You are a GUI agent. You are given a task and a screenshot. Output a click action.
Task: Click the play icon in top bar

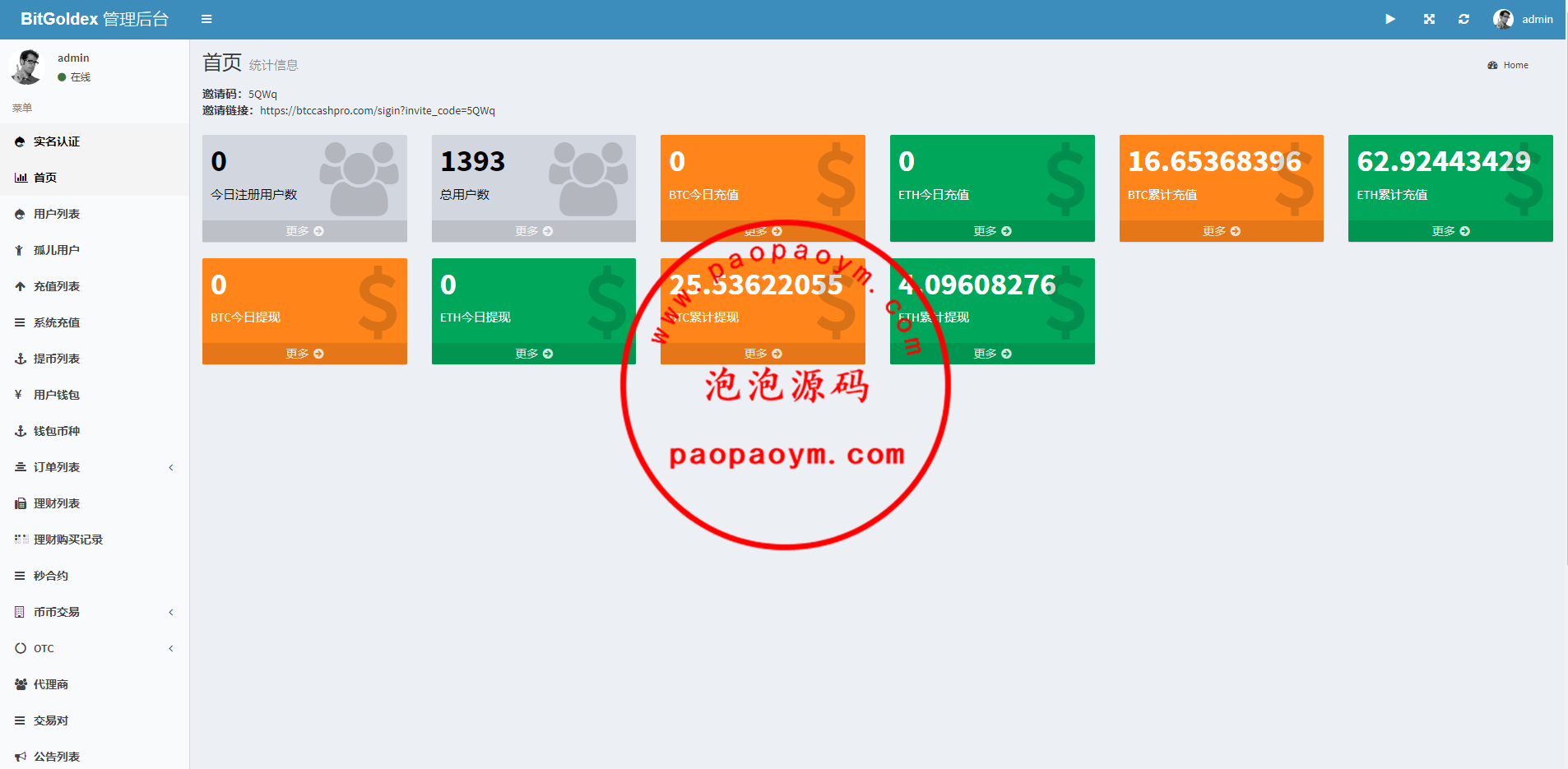point(1390,19)
